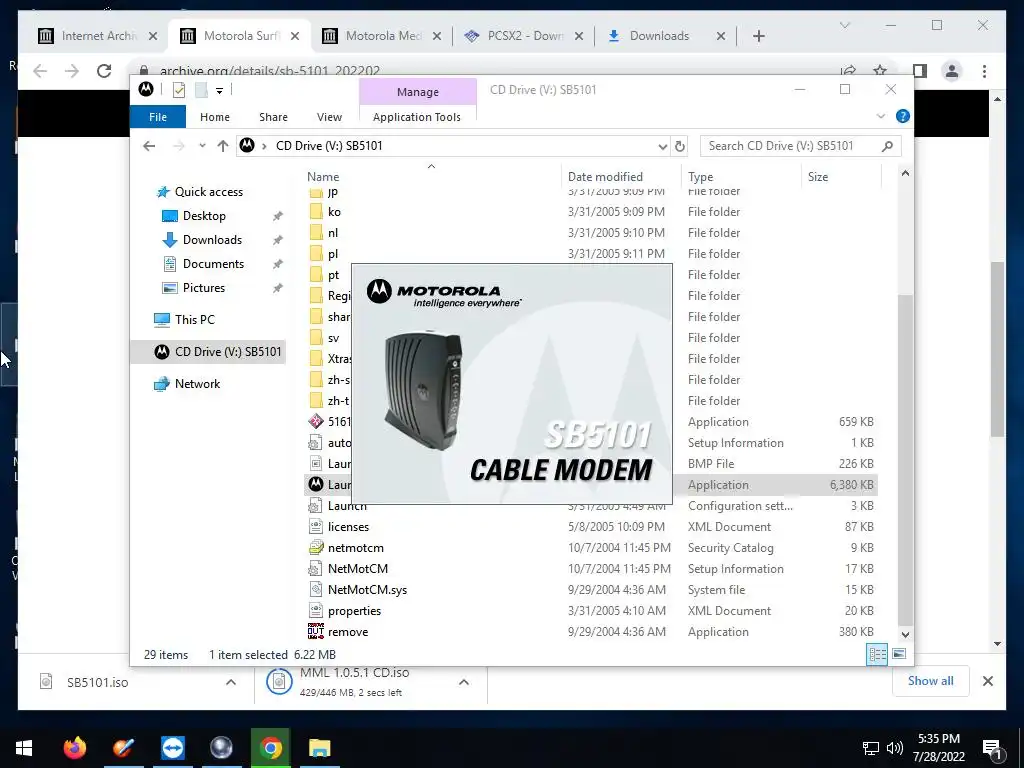Open recent locations dropdown in Explorer
Screen dimensions: 1024x768
point(202,146)
